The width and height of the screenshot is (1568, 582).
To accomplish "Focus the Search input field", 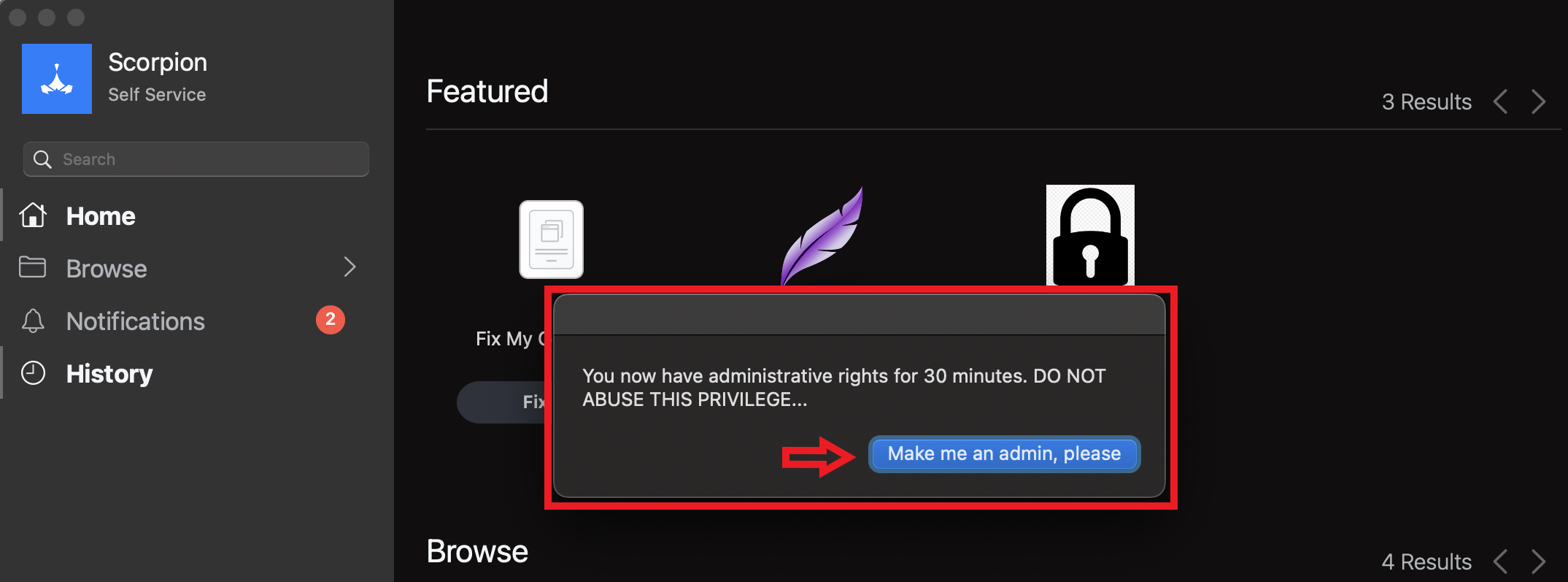I will click(196, 159).
